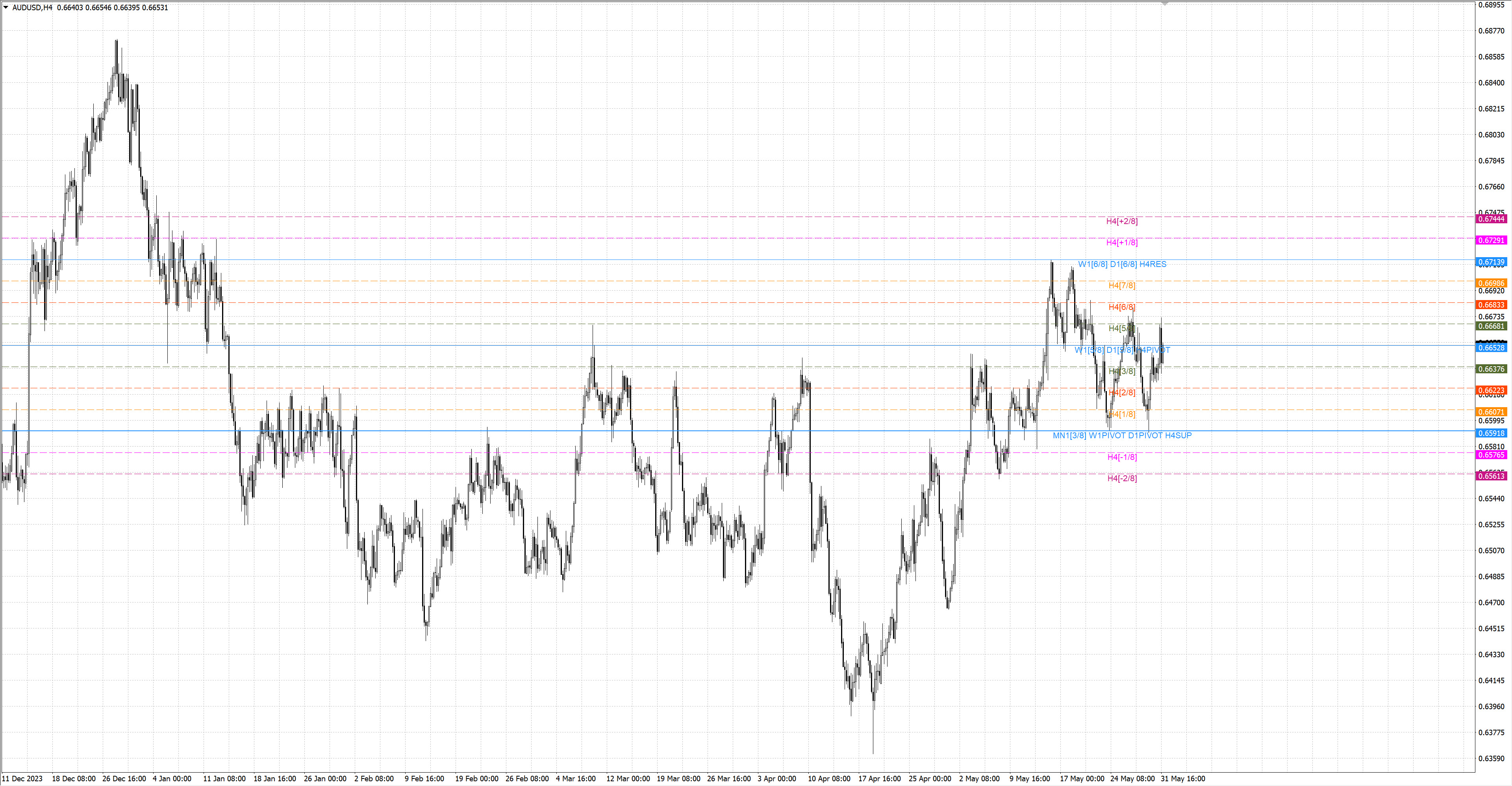Viewport: 1512px width, 786px height.
Task: Click the 0.68770 price scale value
Action: tap(1491, 31)
